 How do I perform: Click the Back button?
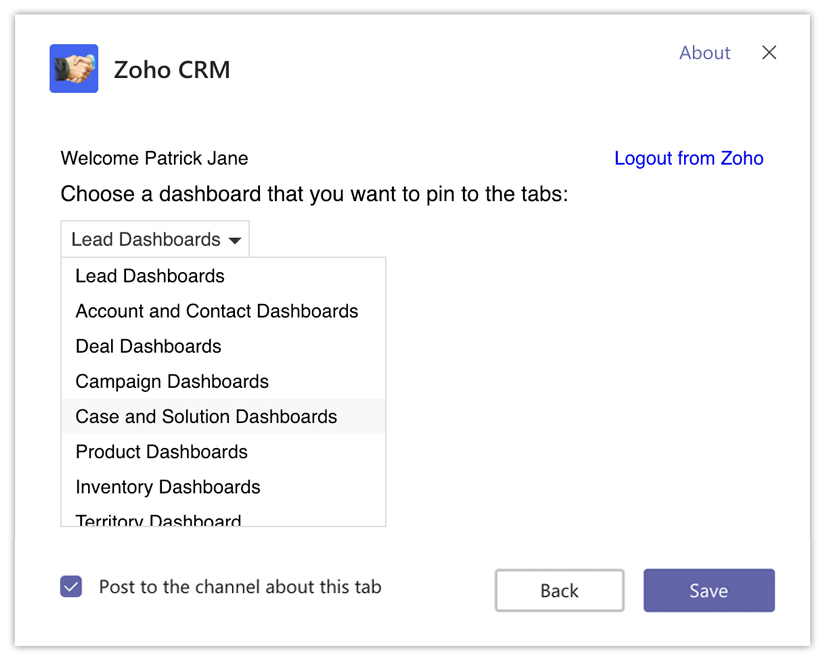click(x=560, y=591)
